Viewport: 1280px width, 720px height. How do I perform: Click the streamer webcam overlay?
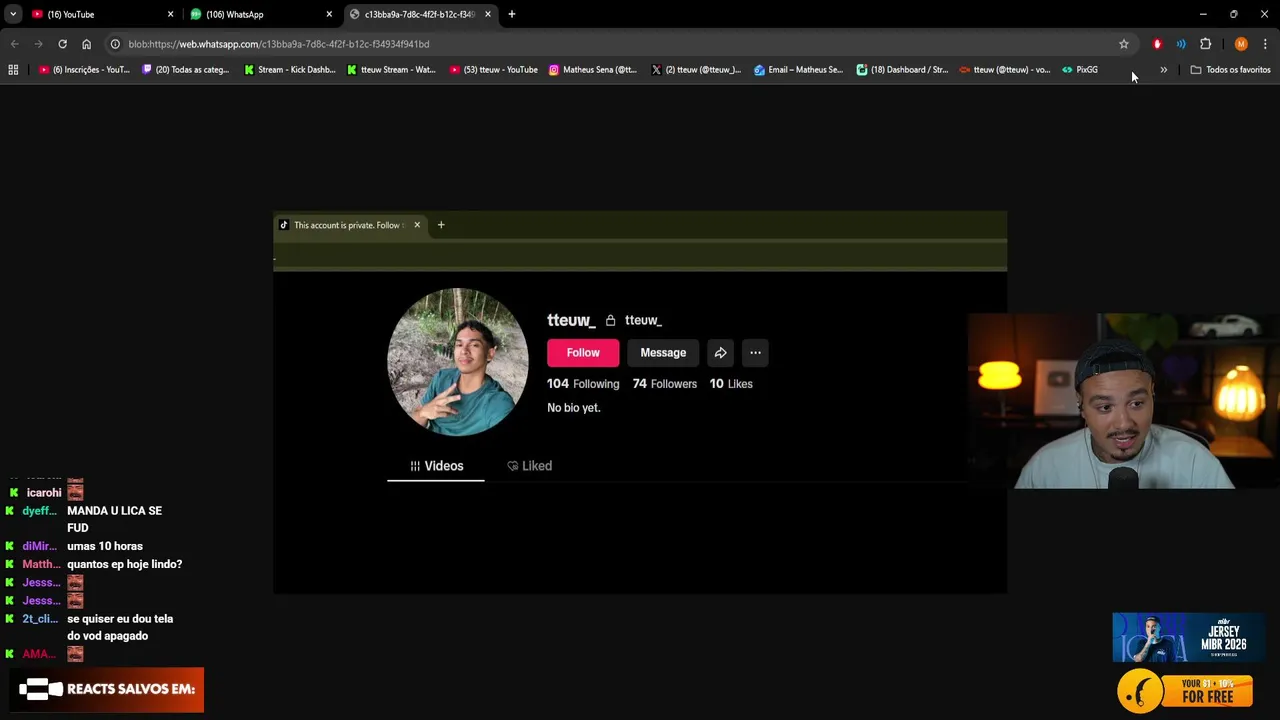pos(1123,401)
